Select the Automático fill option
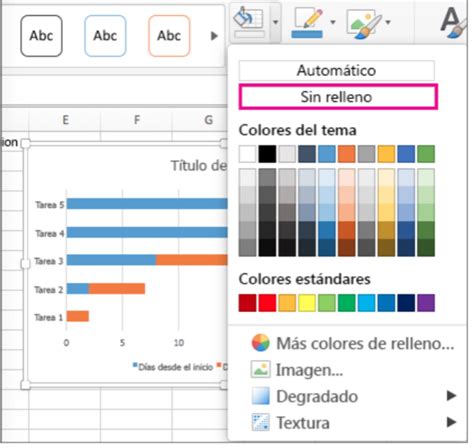This screenshot has width=474, height=448. 337,70
